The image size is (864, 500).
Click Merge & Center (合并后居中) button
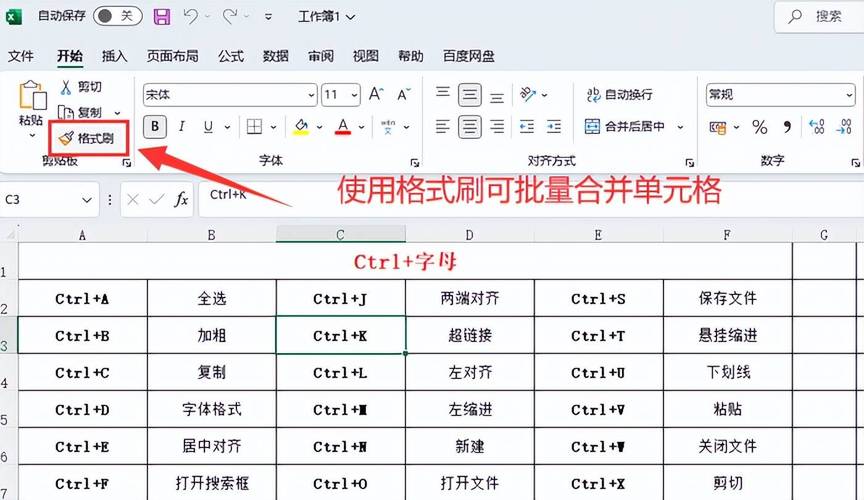[624, 127]
